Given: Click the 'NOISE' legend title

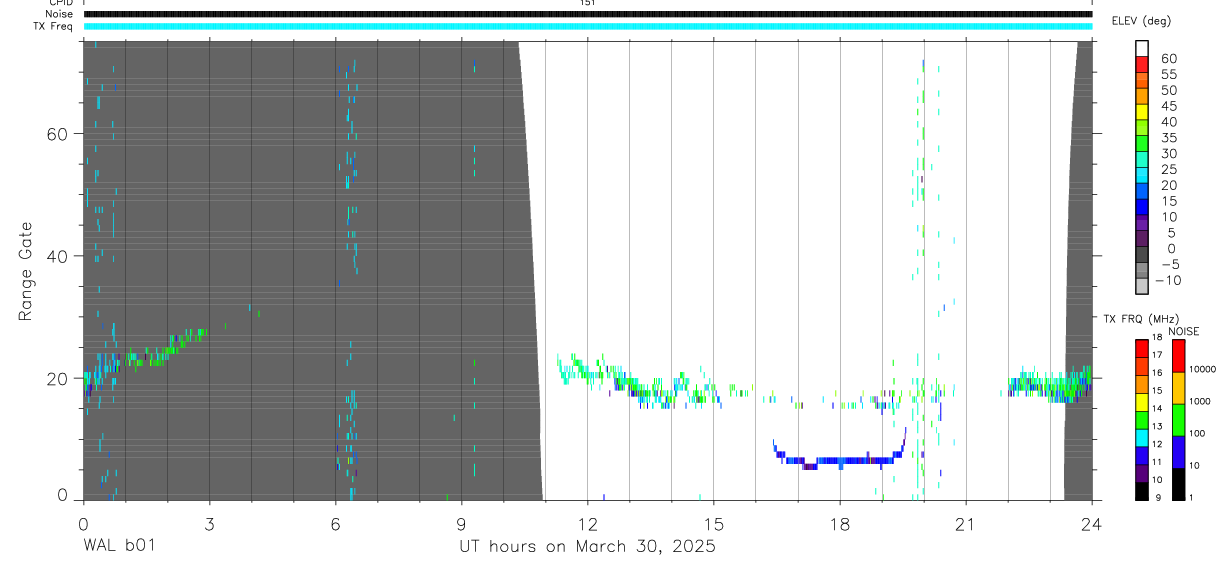Looking at the screenshot, I should point(1183,331).
